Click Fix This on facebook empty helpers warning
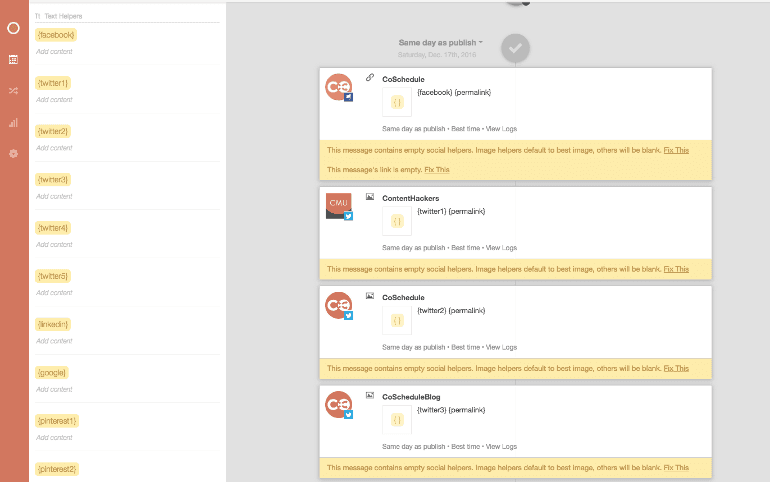This screenshot has height=482, width=770. pyautogui.click(x=676, y=150)
